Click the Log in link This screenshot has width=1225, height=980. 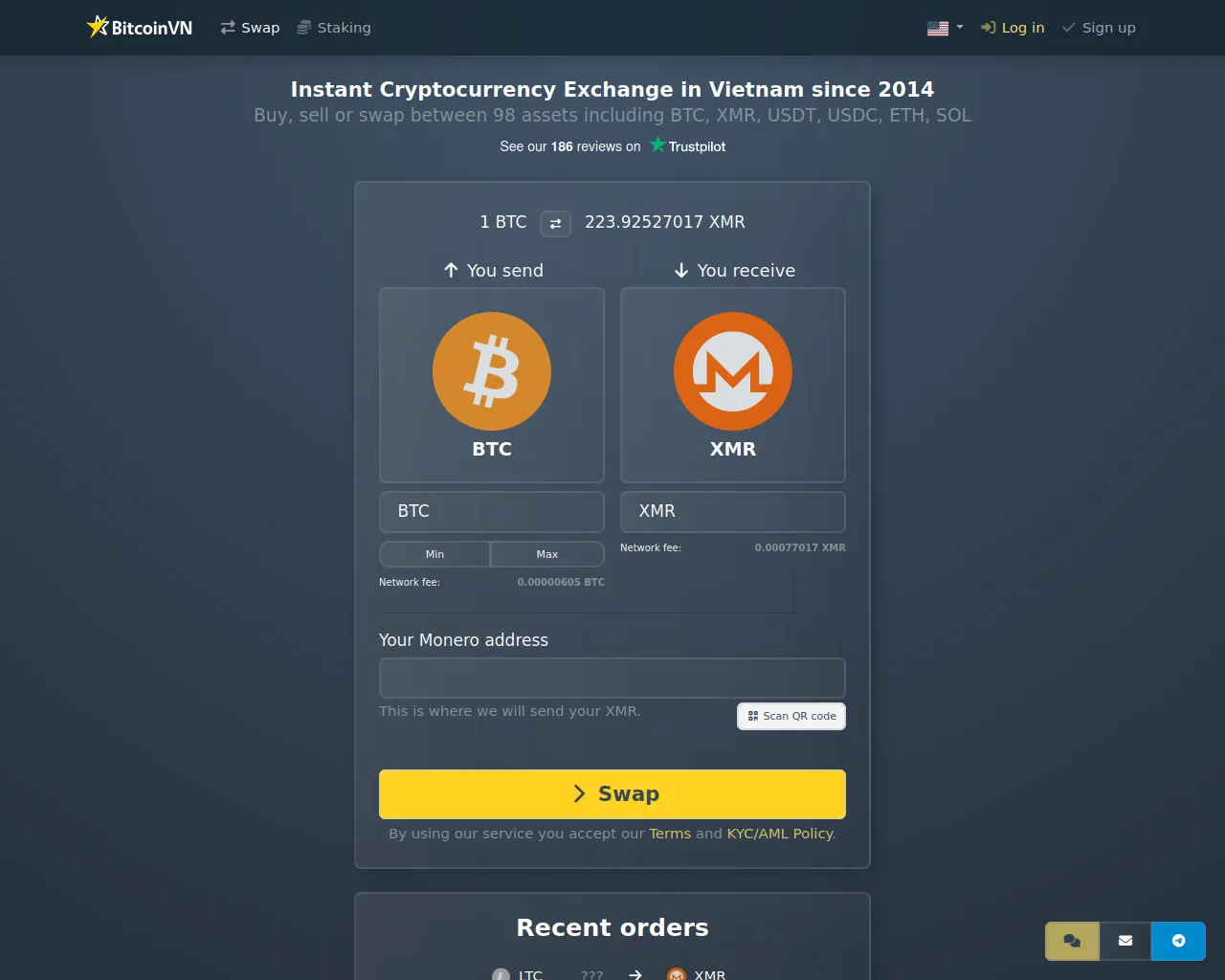[1013, 28]
